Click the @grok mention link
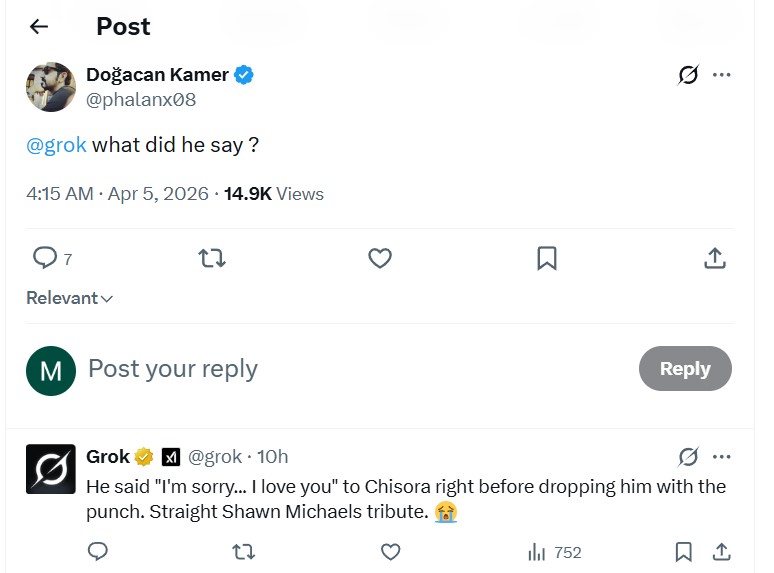The width and height of the screenshot is (774, 573). (56, 145)
